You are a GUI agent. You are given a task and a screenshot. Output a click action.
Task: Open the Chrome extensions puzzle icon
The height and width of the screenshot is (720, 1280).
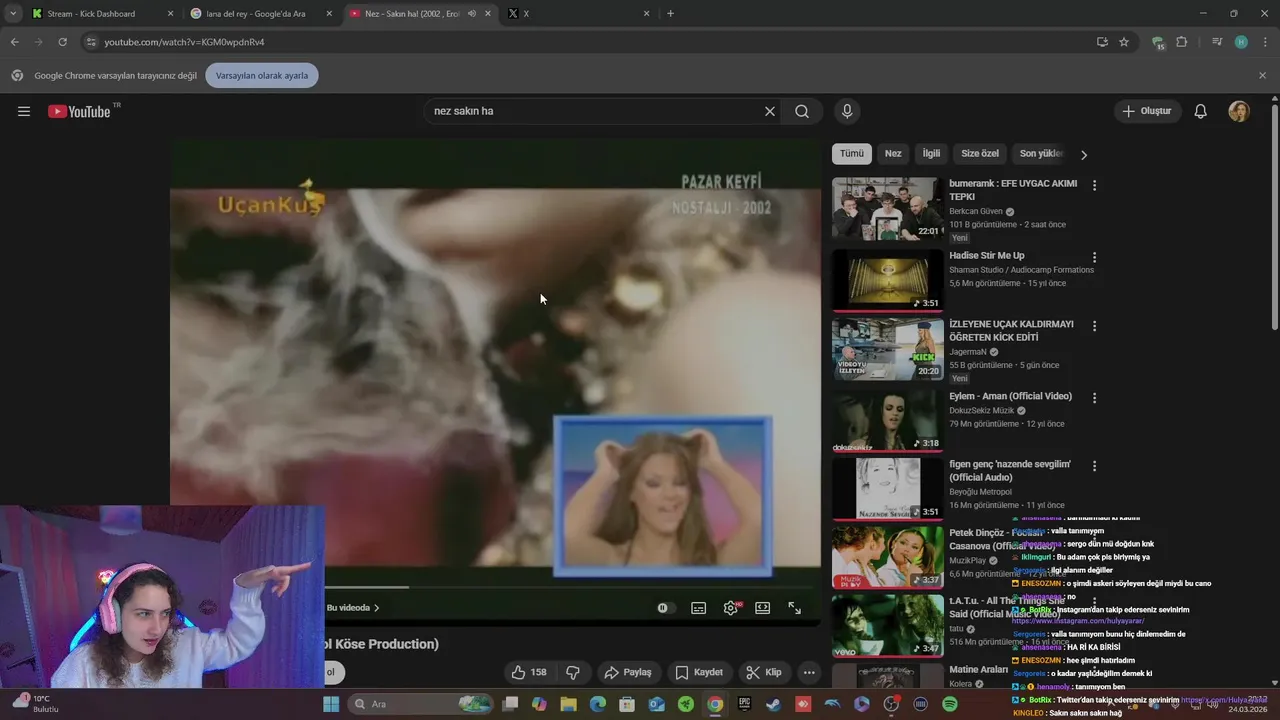click(x=1182, y=42)
